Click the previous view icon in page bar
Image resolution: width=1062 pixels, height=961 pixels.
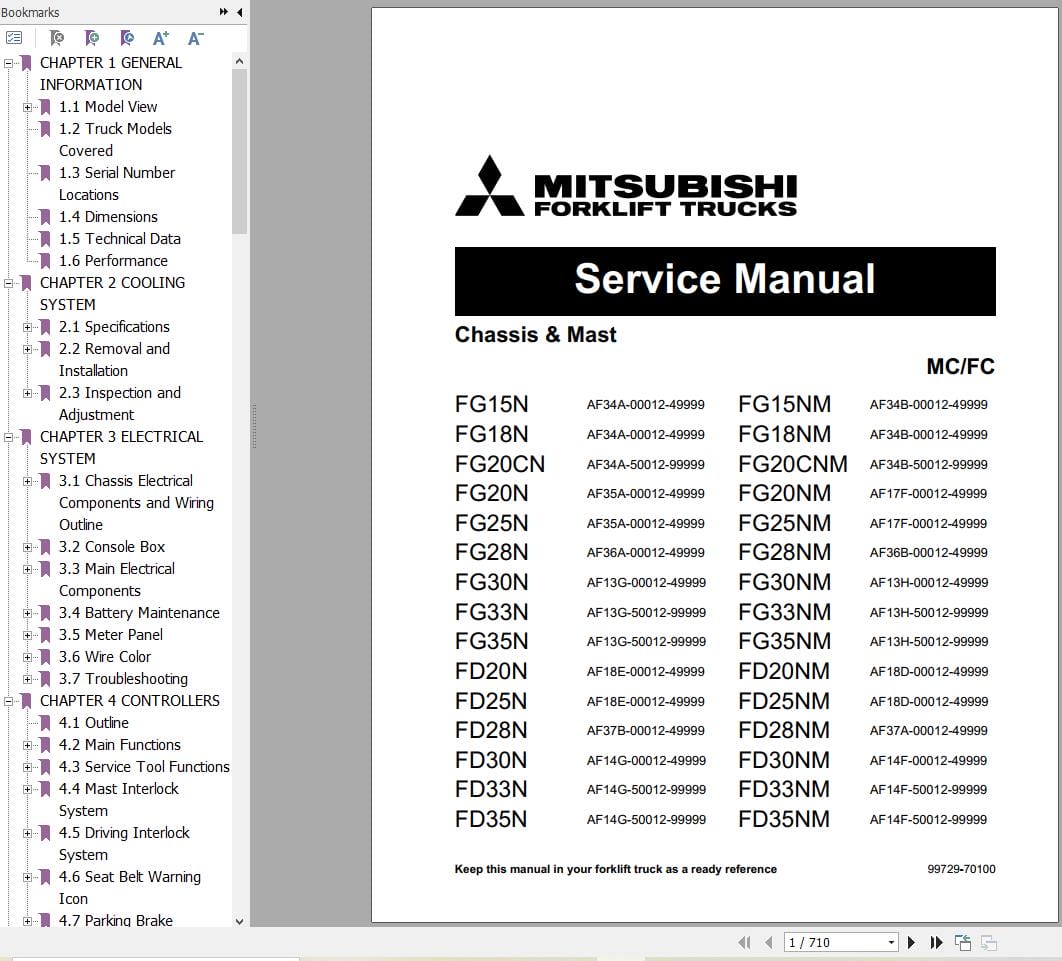(x=962, y=942)
